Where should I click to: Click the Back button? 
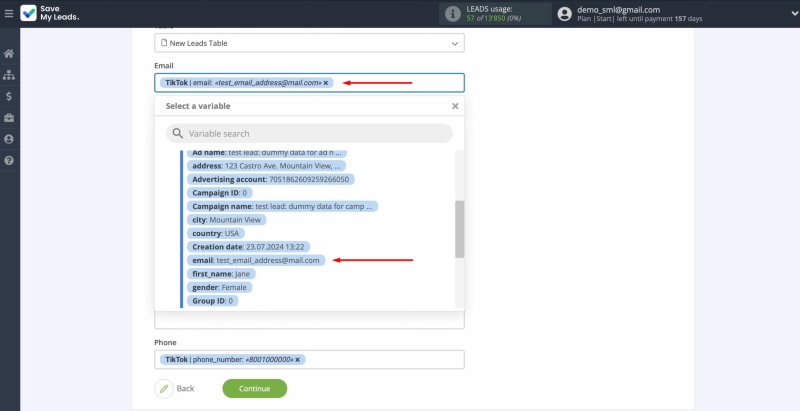point(176,388)
